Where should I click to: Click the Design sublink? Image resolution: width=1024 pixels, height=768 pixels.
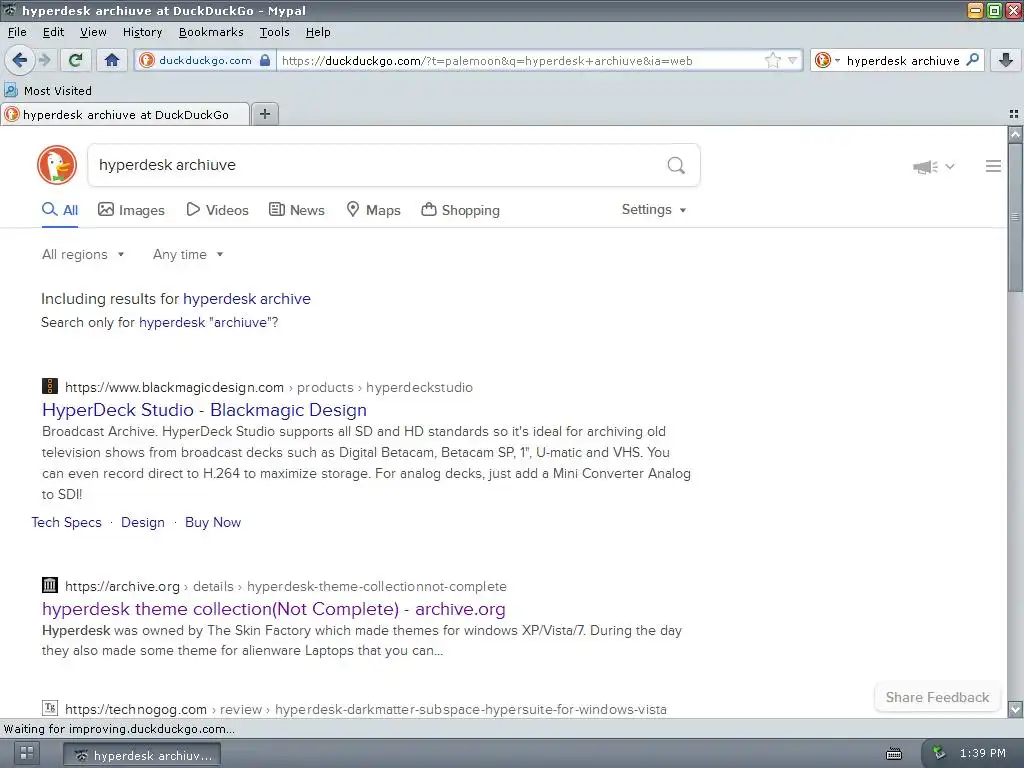tap(142, 522)
